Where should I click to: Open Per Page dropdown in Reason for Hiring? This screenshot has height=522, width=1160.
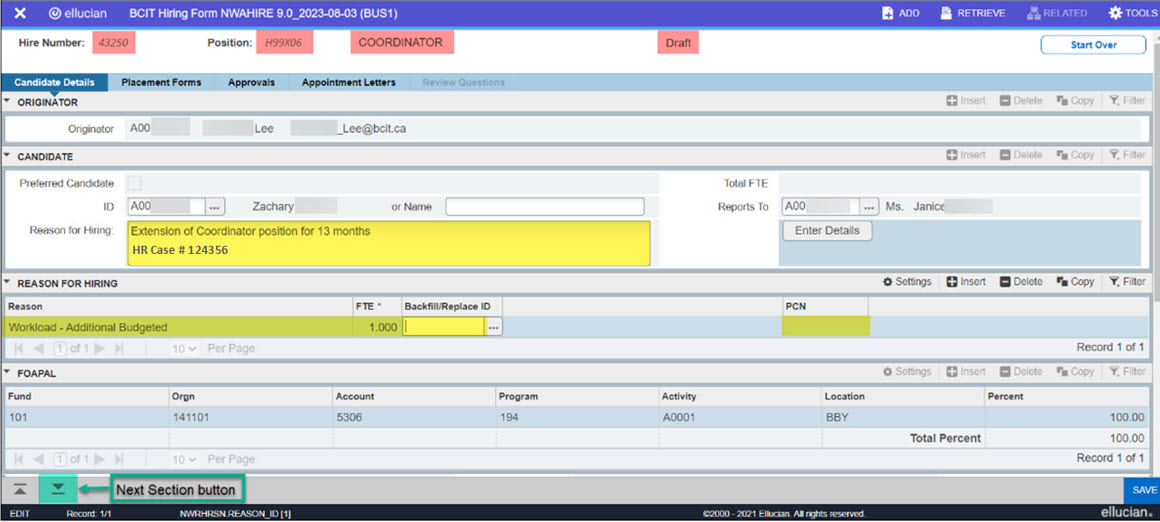coord(185,348)
